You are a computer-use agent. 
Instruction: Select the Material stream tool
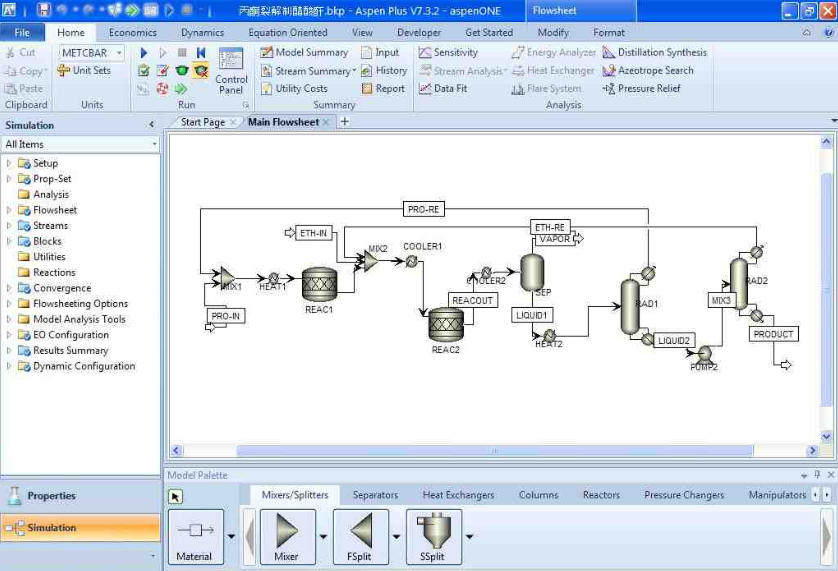tap(195, 536)
